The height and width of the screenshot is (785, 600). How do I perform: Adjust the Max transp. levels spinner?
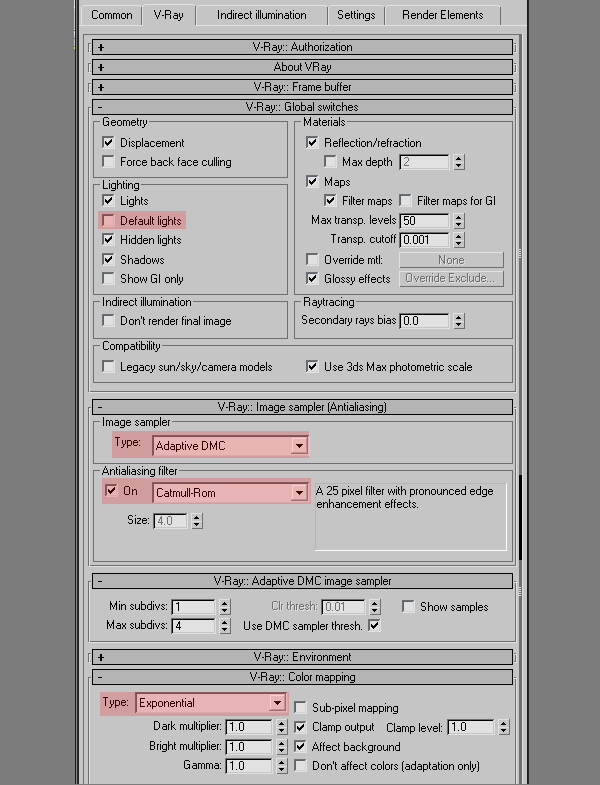[x=459, y=221]
